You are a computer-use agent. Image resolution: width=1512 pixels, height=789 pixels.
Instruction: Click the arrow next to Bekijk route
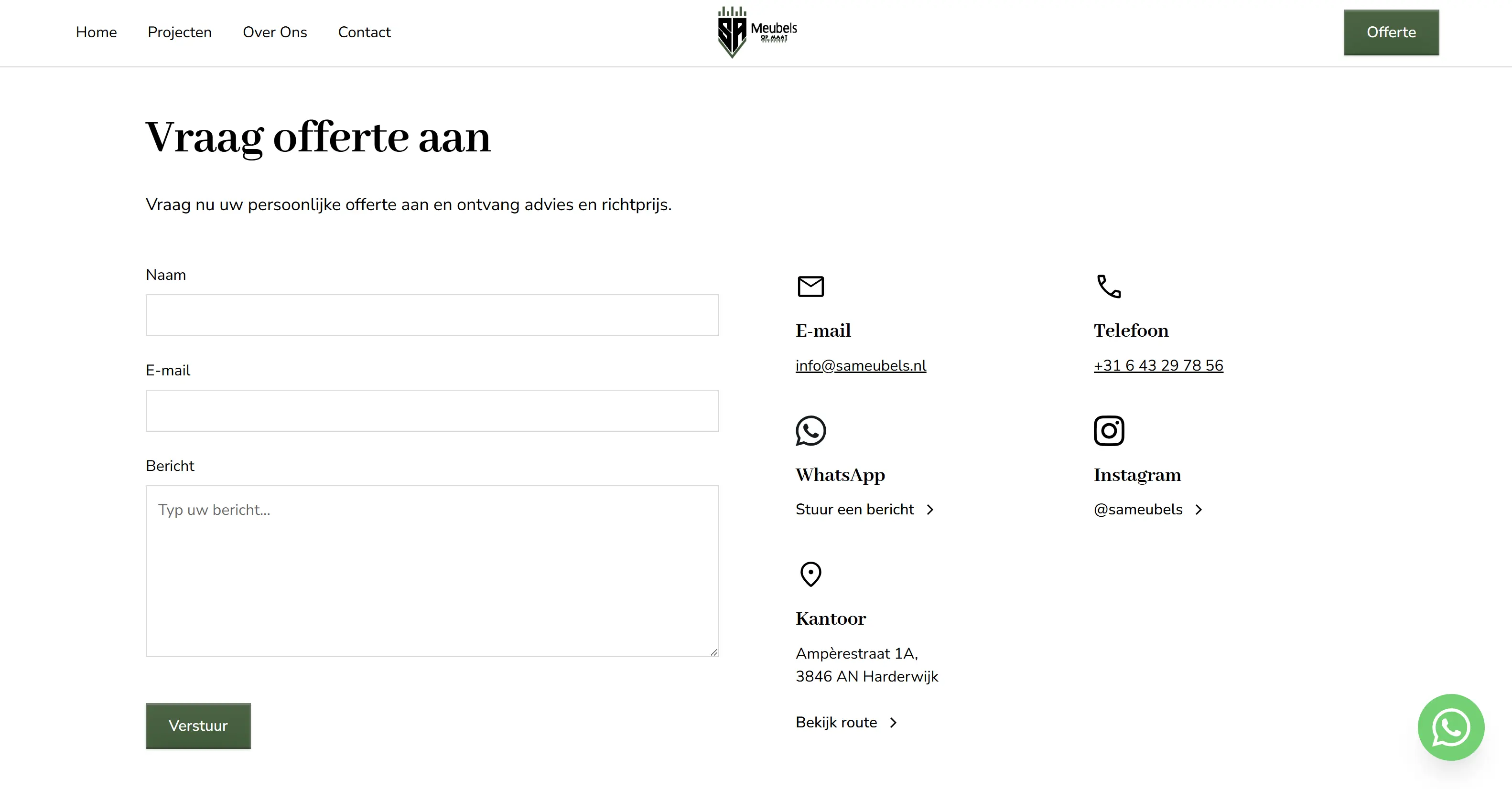pos(893,723)
